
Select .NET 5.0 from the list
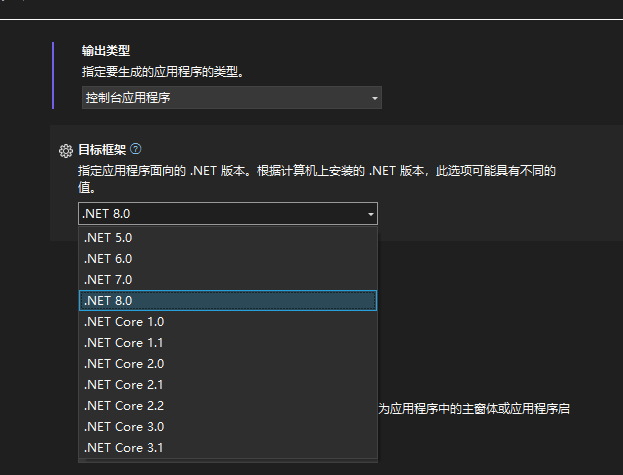pyautogui.click(x=228, y=238)
